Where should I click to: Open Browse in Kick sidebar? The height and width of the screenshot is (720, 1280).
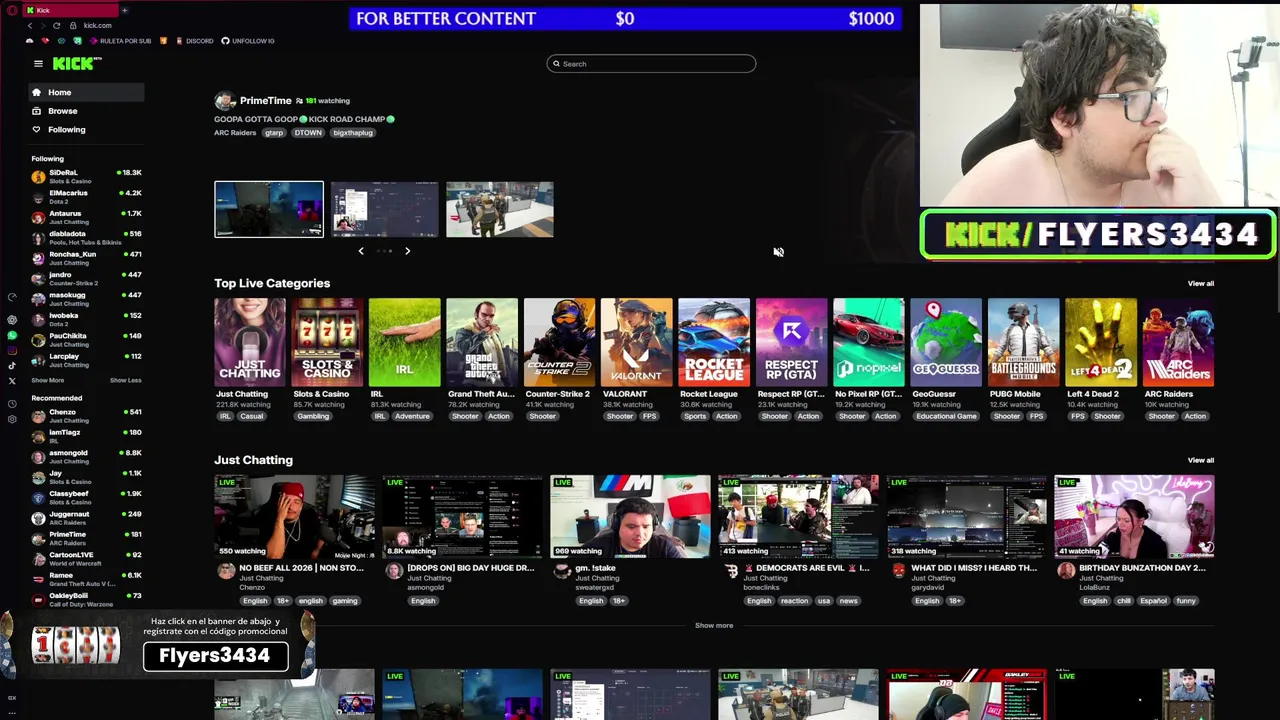click(x=87, y=111)
